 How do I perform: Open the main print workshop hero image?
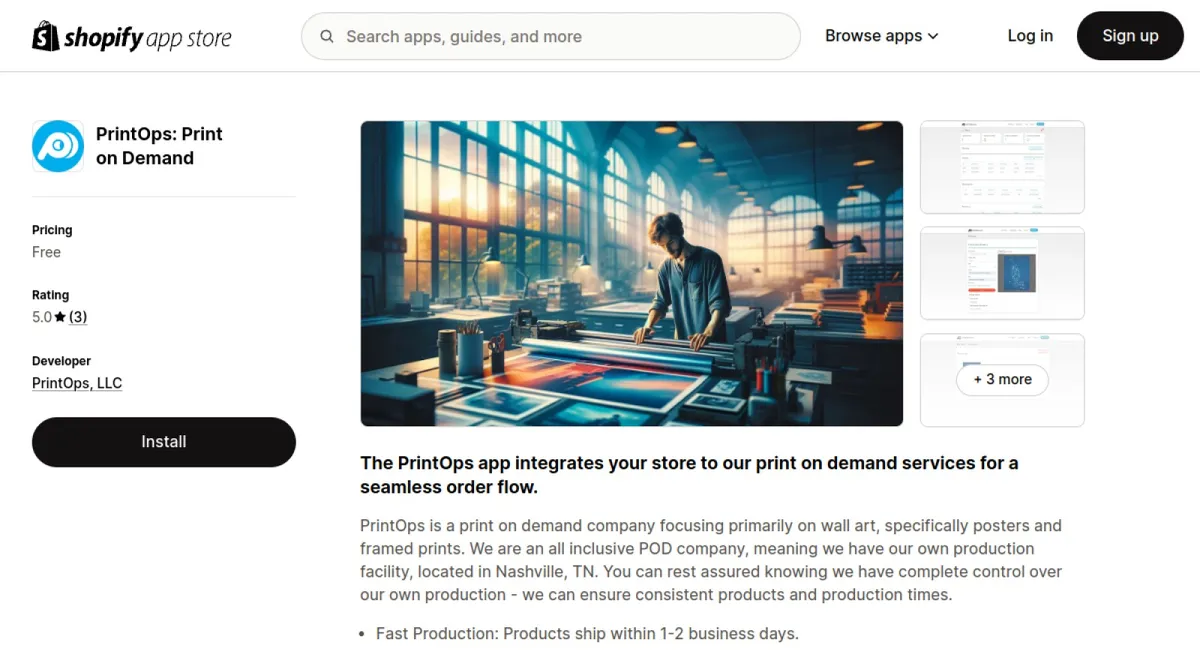coord(632,273)
